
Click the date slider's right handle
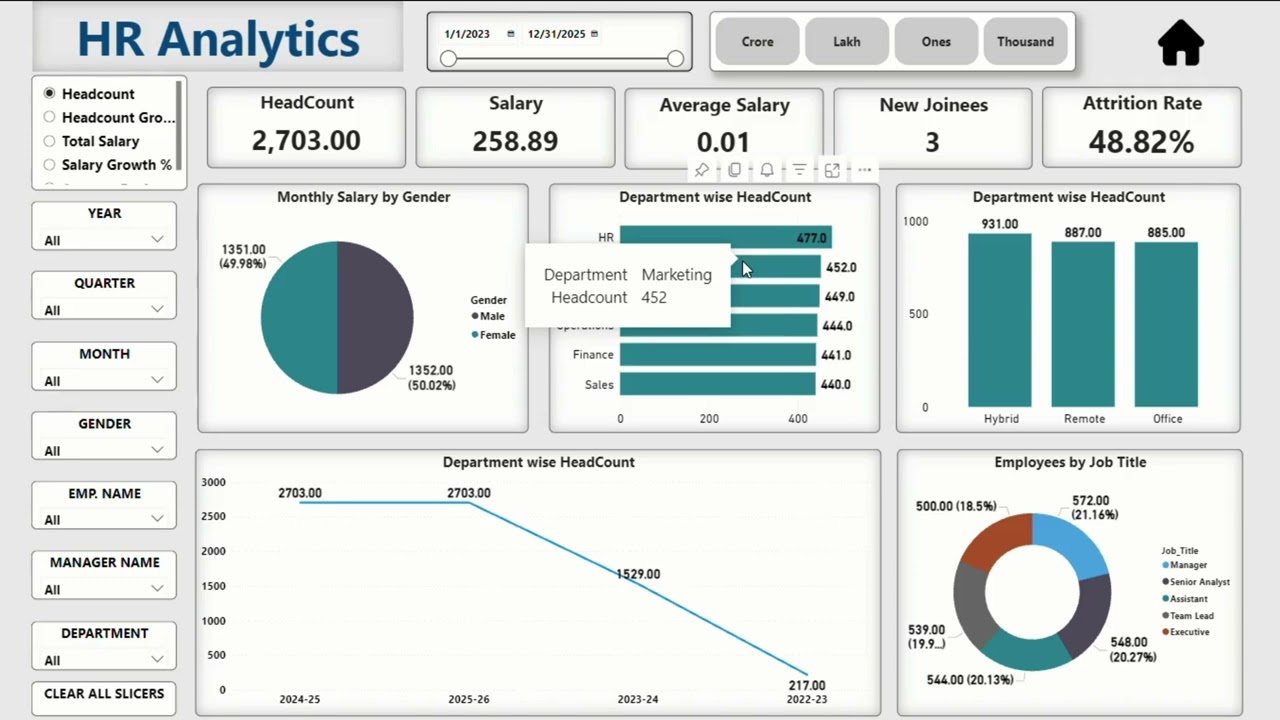coord(676,59)
